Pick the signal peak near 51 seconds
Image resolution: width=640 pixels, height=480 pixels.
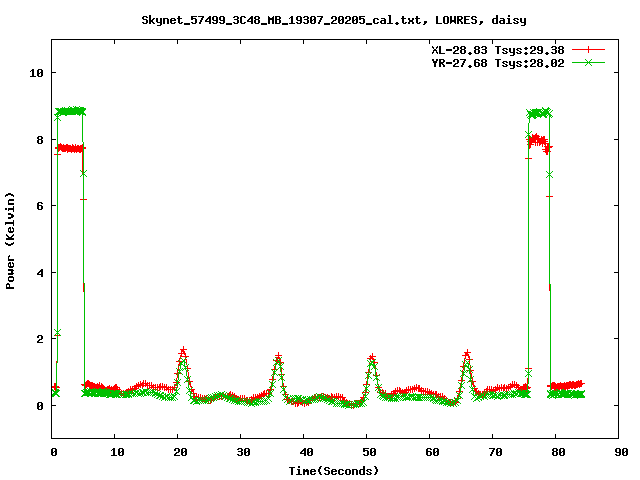[x=372, y=358]
